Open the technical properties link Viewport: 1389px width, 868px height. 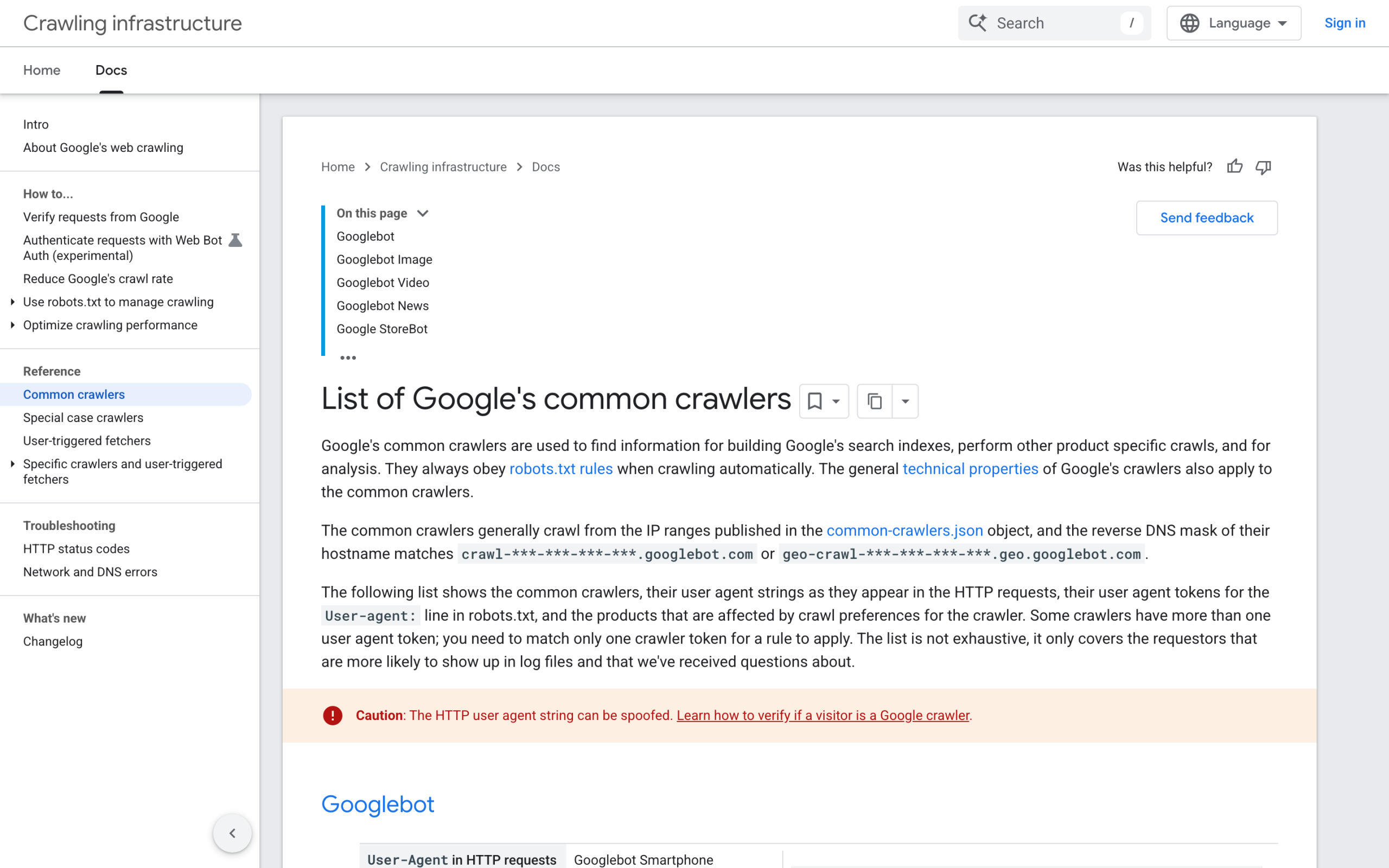click(x=970, y=468)
